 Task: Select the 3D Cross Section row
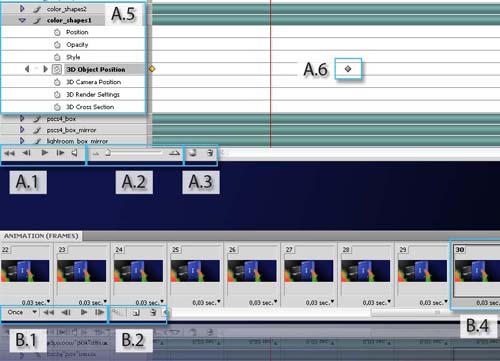click(73, 107)
